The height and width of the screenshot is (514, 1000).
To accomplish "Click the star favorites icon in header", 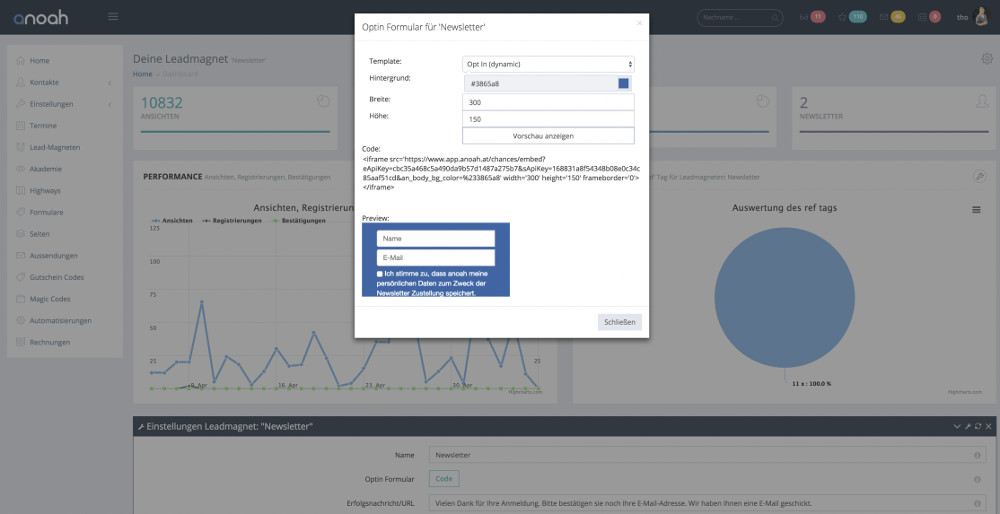I will (842, 17).
